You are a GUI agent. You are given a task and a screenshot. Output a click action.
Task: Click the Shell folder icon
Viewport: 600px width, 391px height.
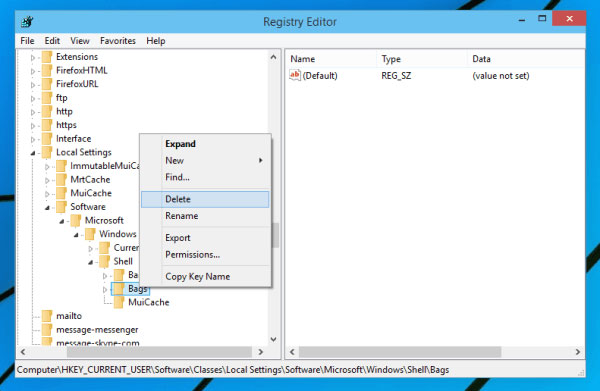point(104,262)
